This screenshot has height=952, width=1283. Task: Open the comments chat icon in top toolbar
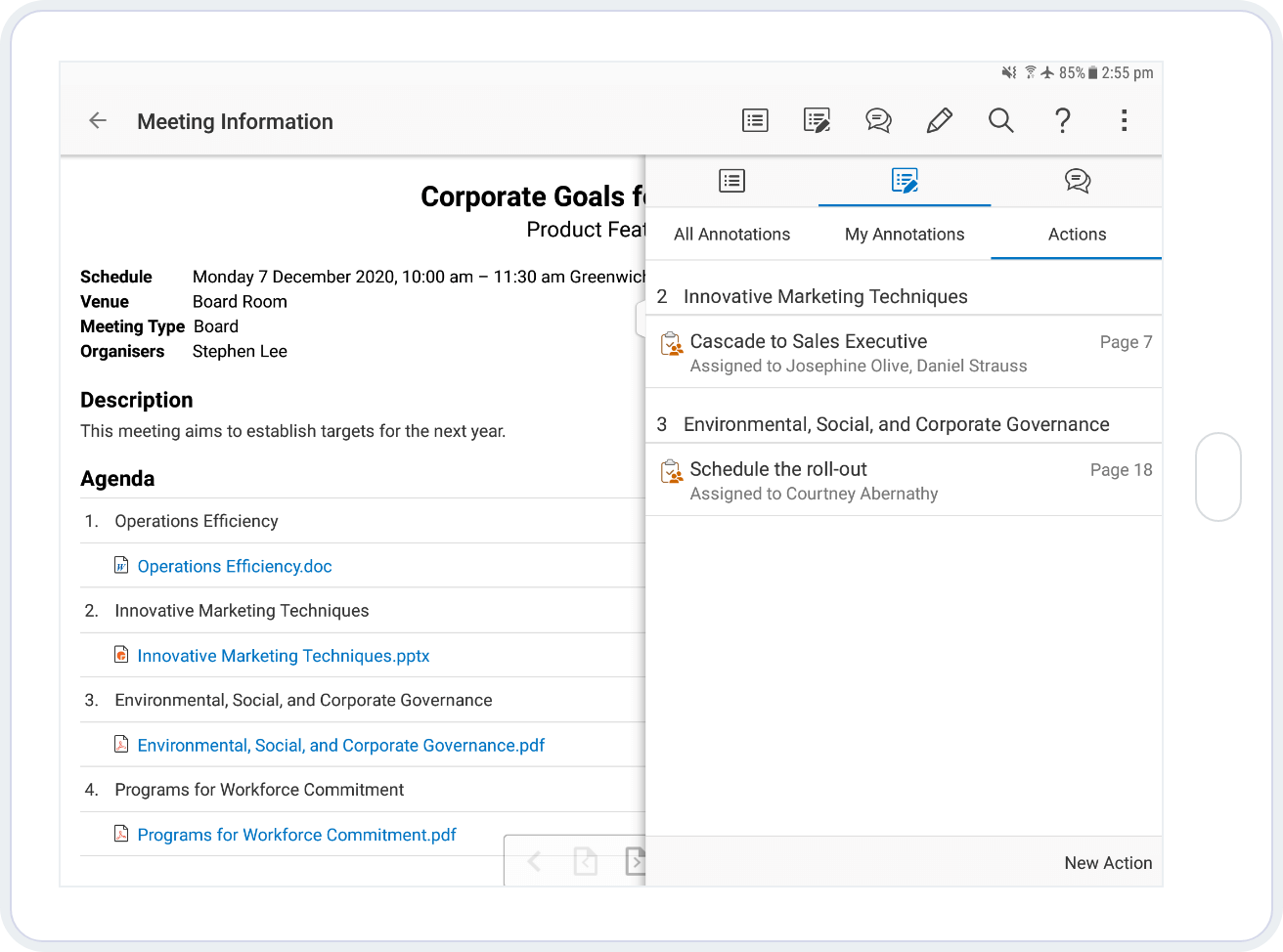coord(878,120)
